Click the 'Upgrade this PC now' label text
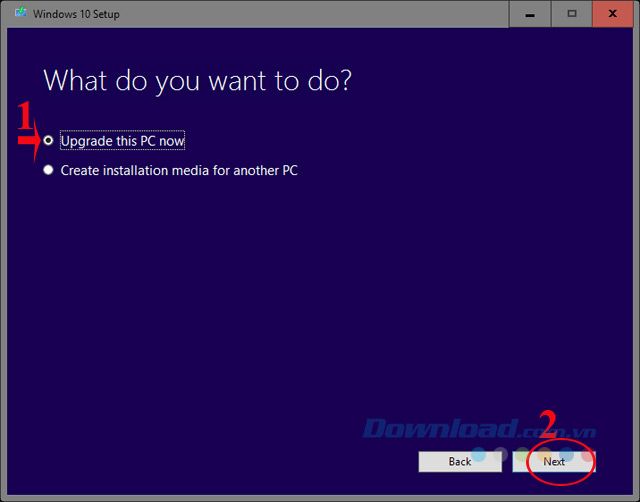The image size is (640, 502). tap(122, 141)
